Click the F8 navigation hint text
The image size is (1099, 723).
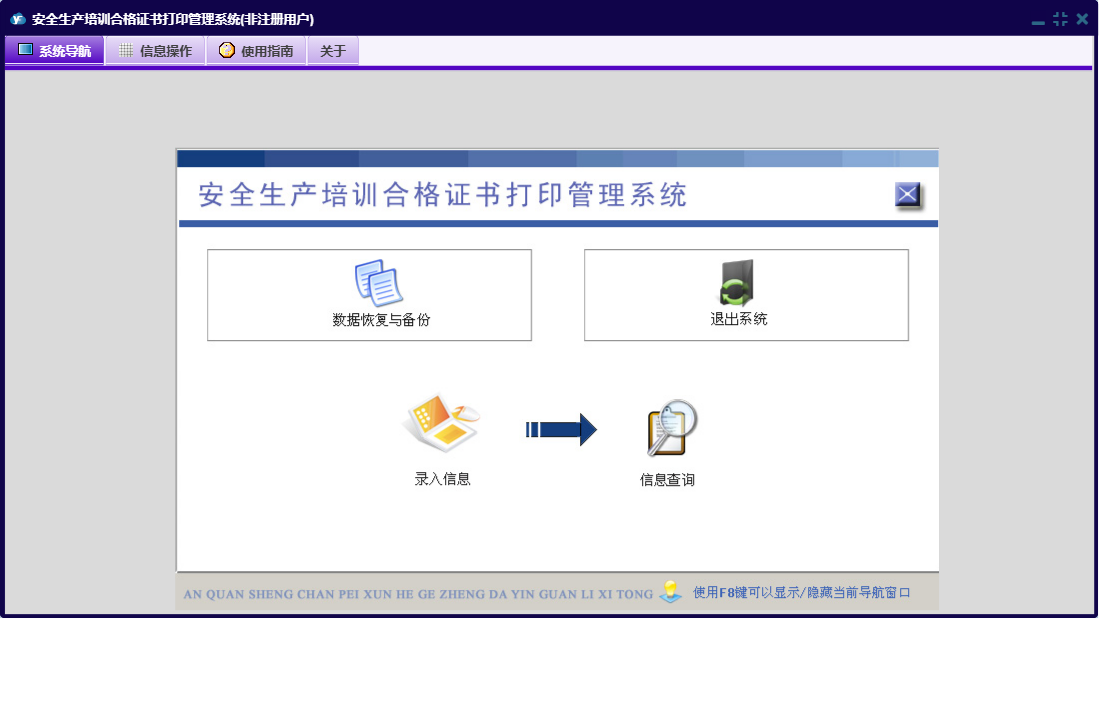[x=802, y=593]
